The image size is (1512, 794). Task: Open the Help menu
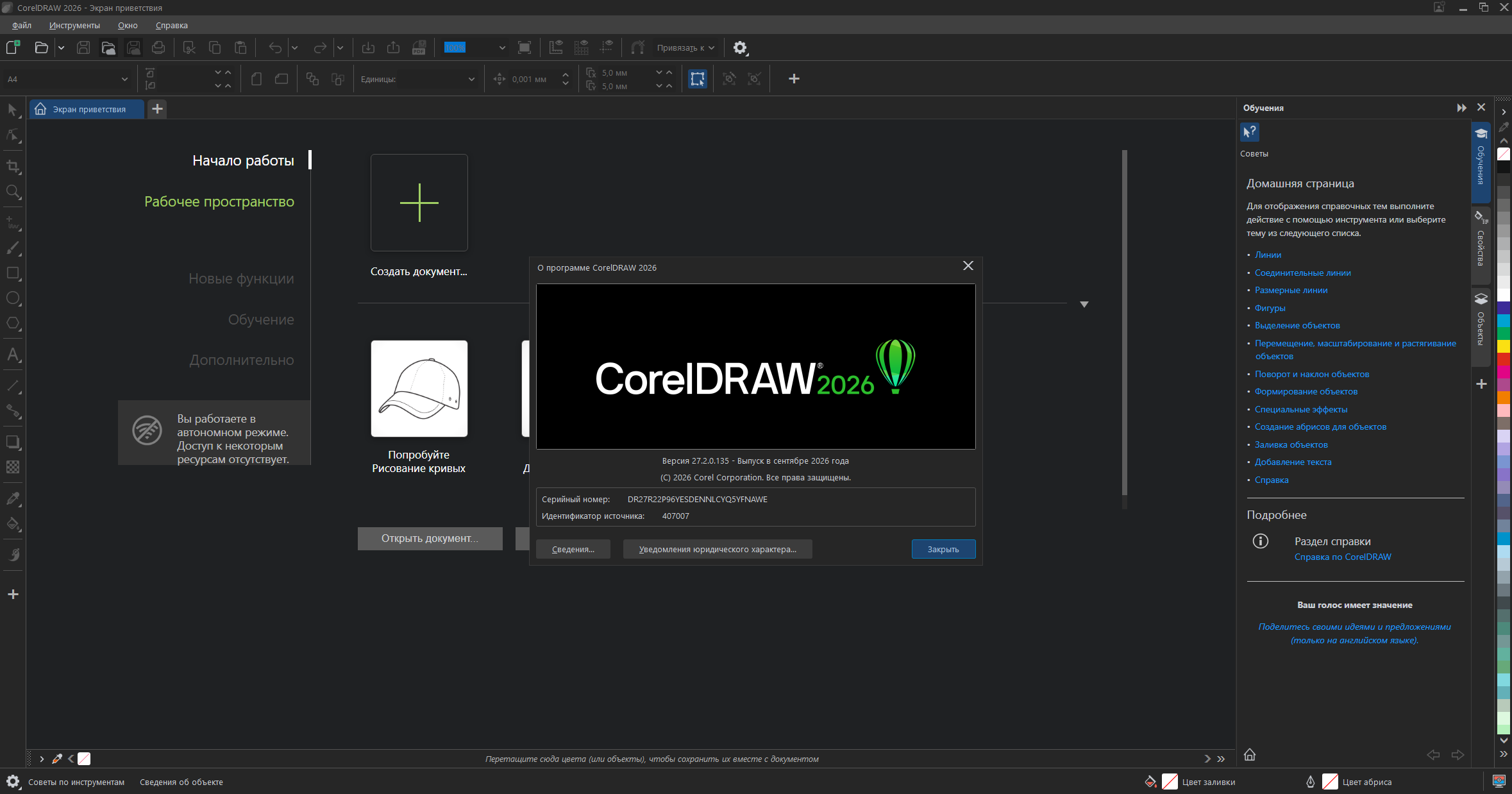(172, 26)
